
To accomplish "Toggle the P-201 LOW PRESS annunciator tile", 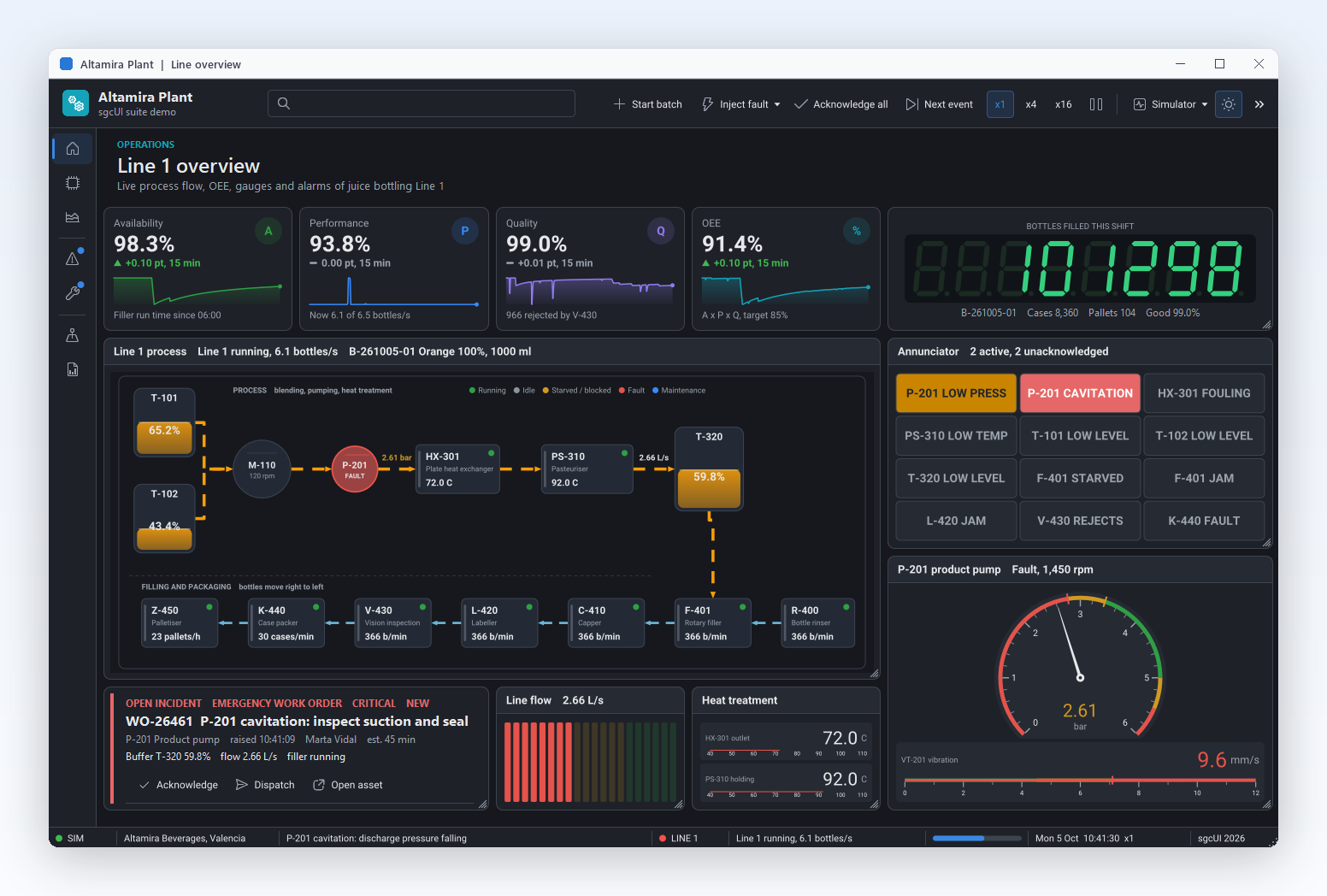I will 956,393.
